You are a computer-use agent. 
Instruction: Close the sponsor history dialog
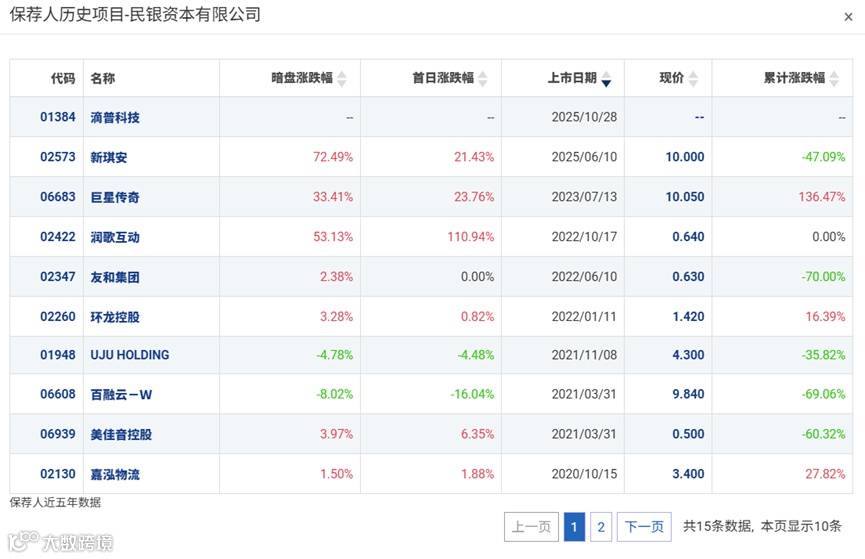[848, 17]
